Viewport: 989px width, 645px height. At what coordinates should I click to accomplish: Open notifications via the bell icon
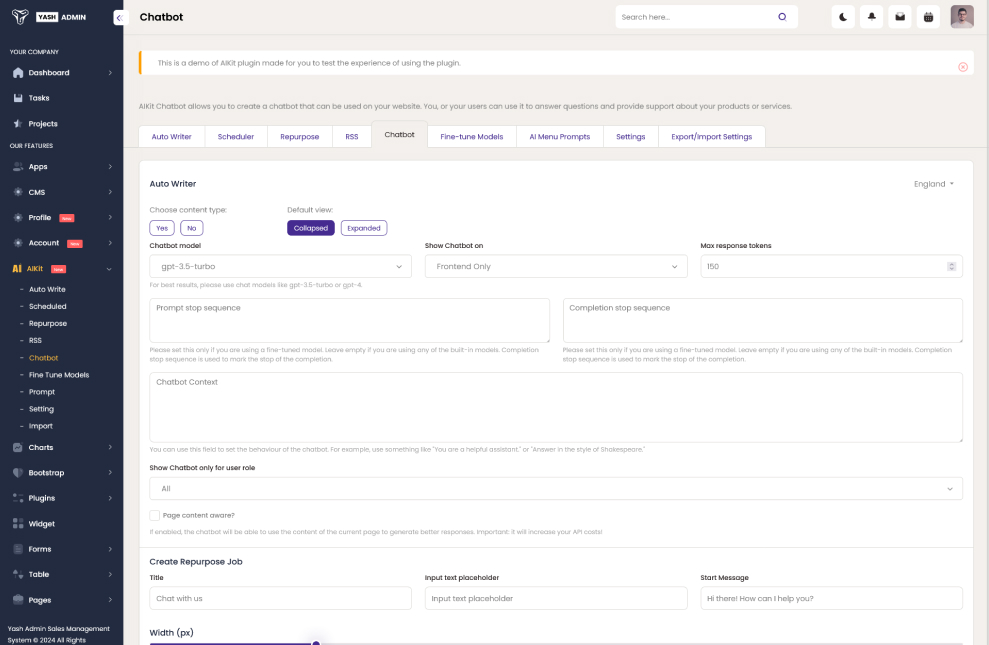872,17
